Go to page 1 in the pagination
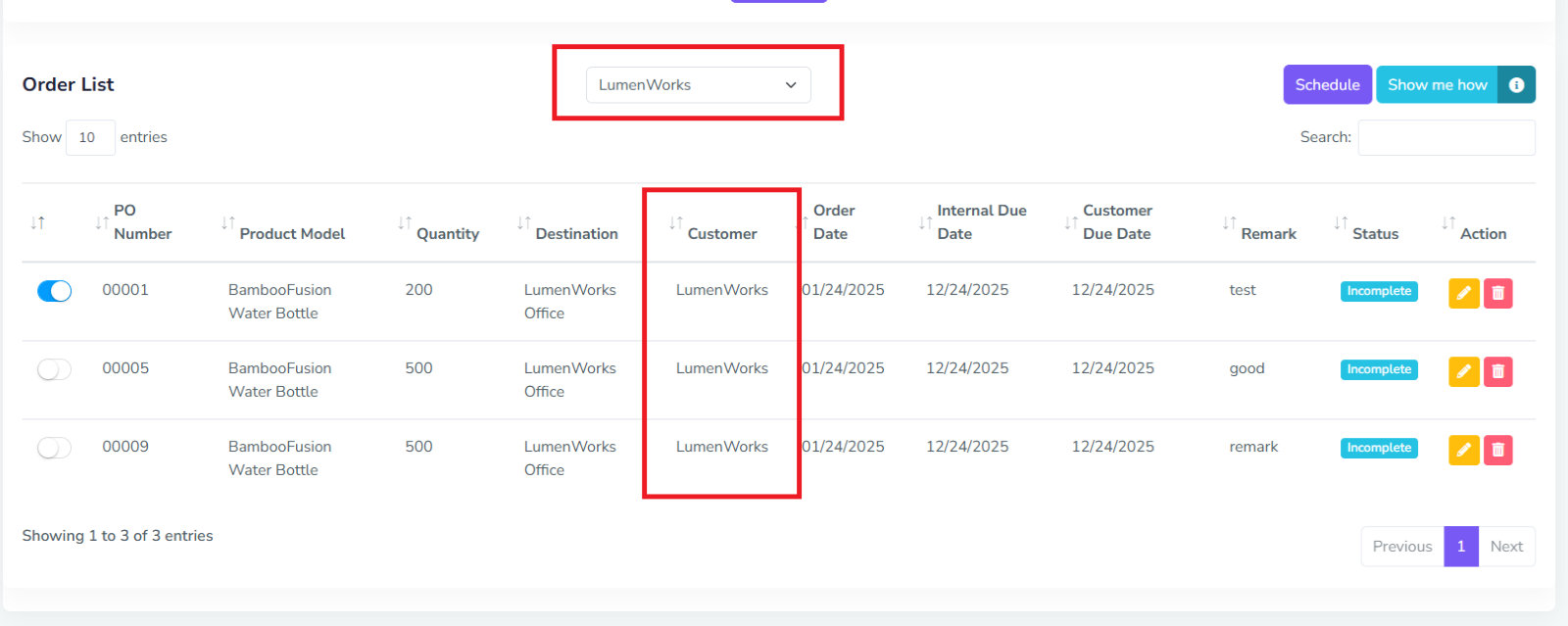The image size is (1568, 626). pos(1460,547)
